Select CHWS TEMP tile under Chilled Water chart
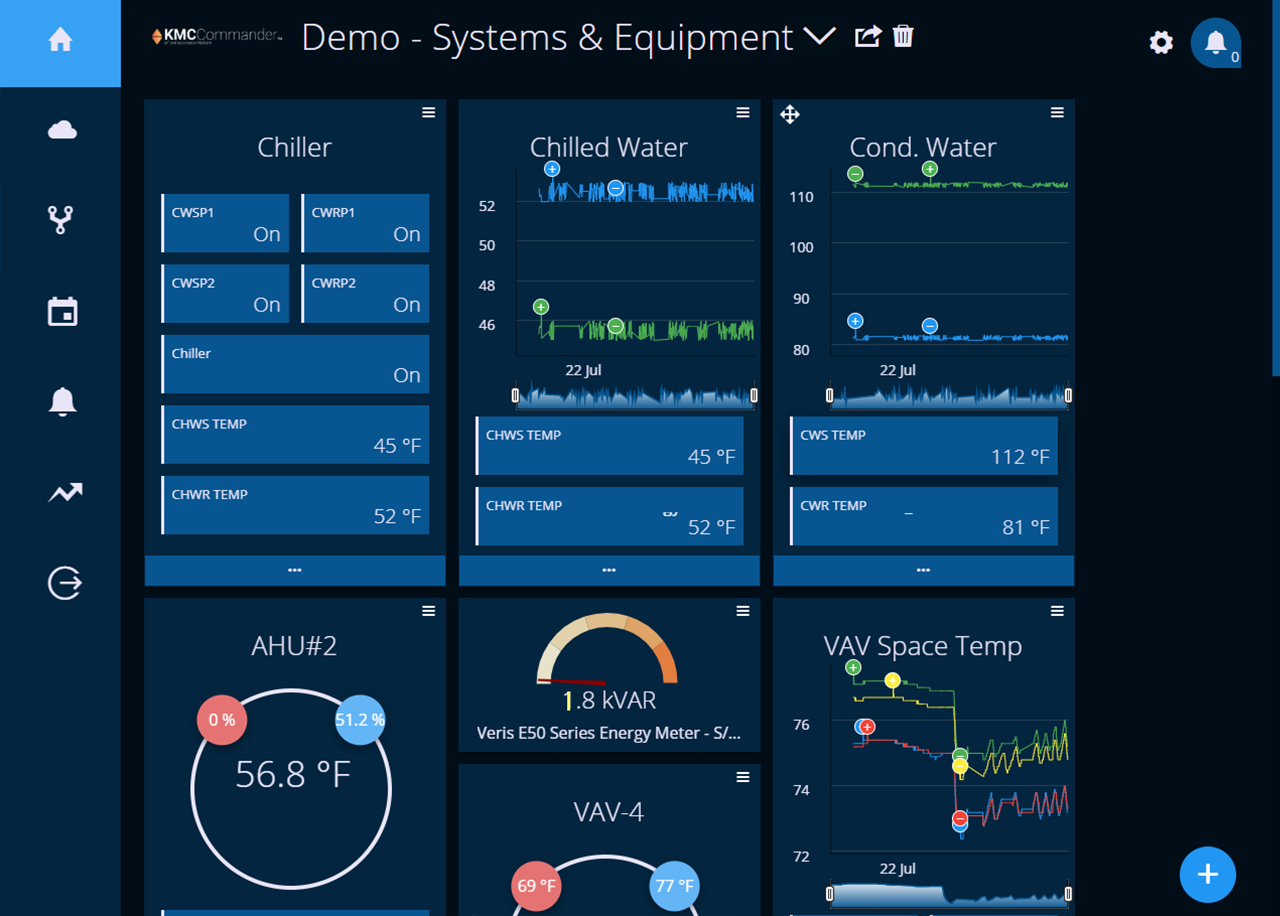The image size is (1280, 916). click(609, 446)
